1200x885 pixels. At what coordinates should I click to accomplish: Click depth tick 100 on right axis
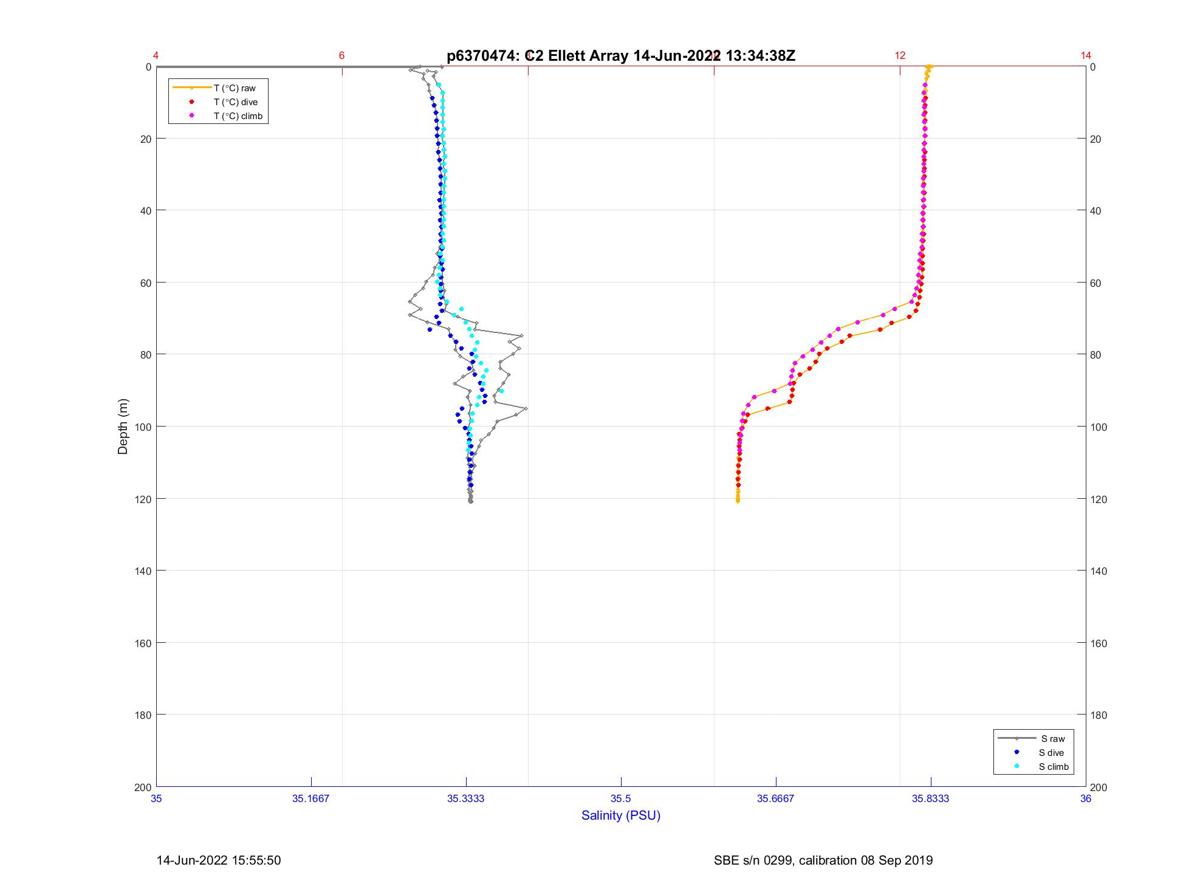tap(1101, 427)
